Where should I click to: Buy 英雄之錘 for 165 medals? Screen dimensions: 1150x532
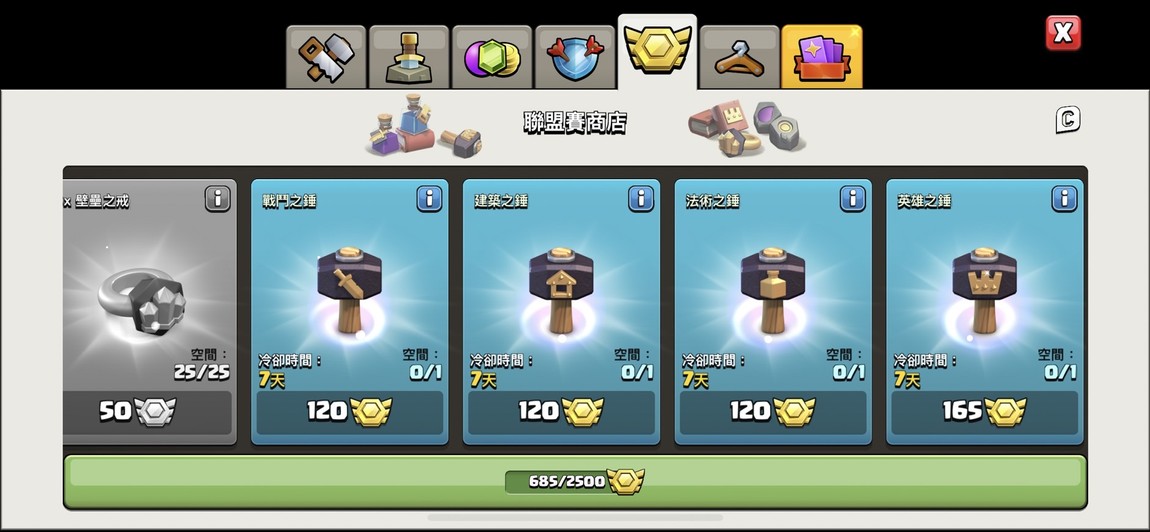point(985,412)
